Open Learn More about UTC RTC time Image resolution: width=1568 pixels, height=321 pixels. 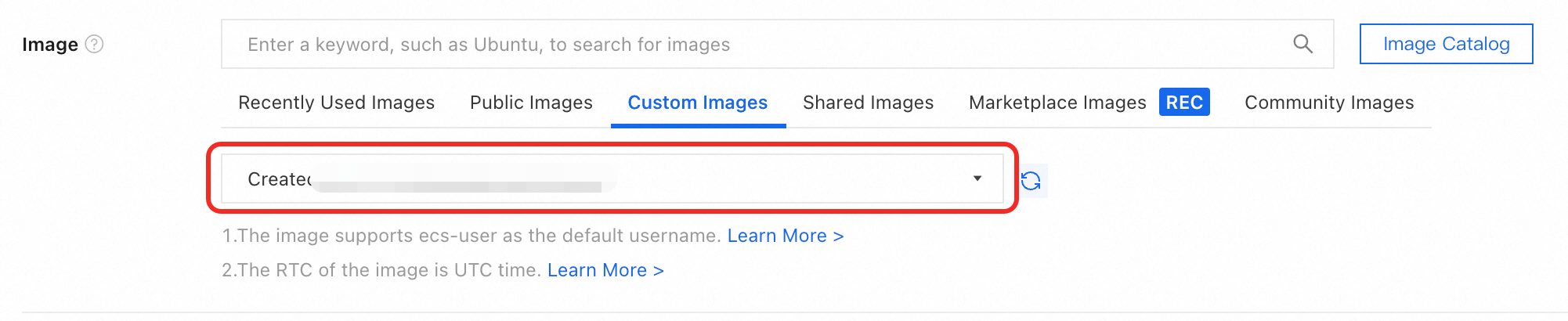(605, 270)
